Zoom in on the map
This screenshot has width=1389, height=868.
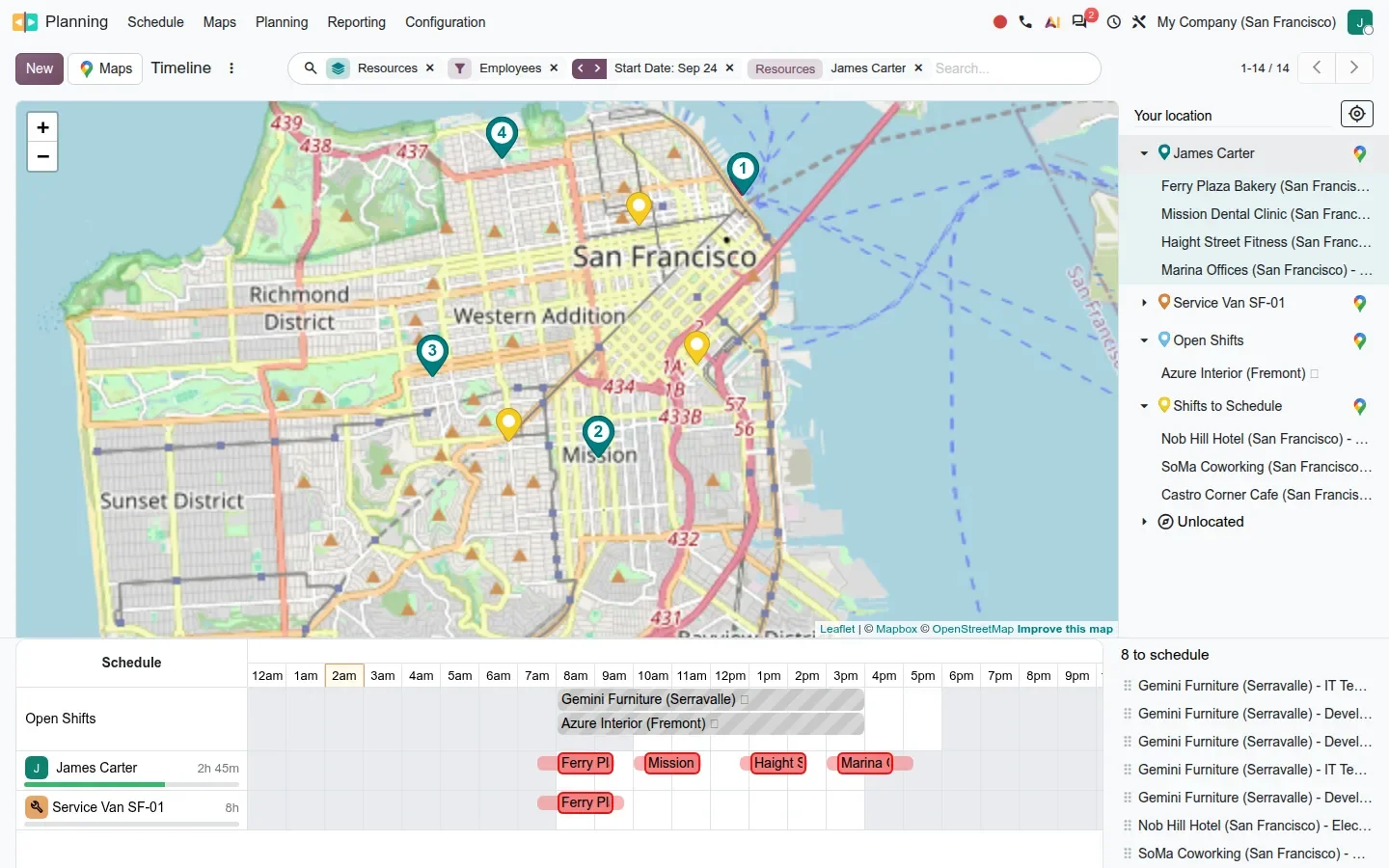pos(42,127)
